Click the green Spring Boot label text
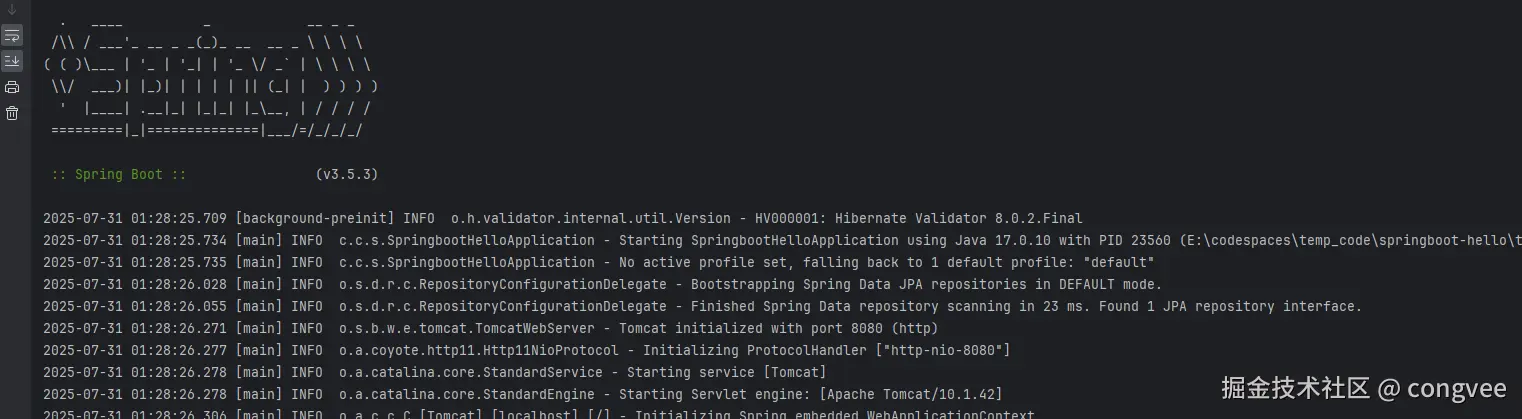 click(119, 174)
